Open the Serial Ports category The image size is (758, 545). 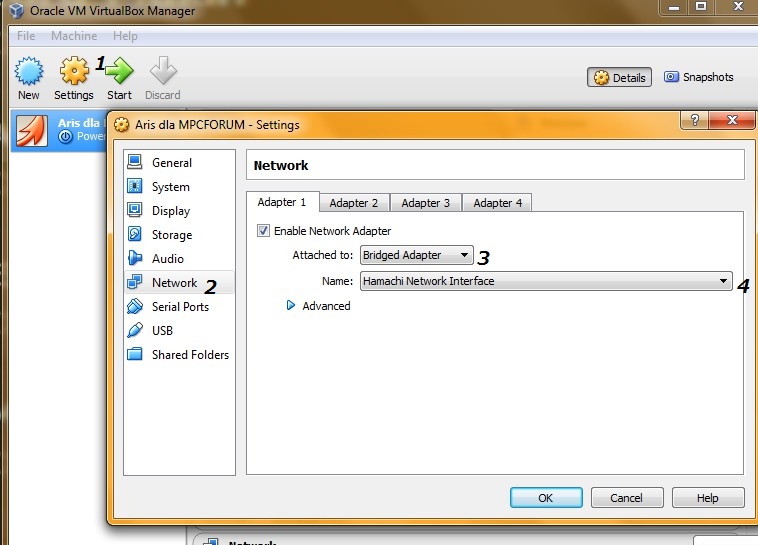point(179,307)
